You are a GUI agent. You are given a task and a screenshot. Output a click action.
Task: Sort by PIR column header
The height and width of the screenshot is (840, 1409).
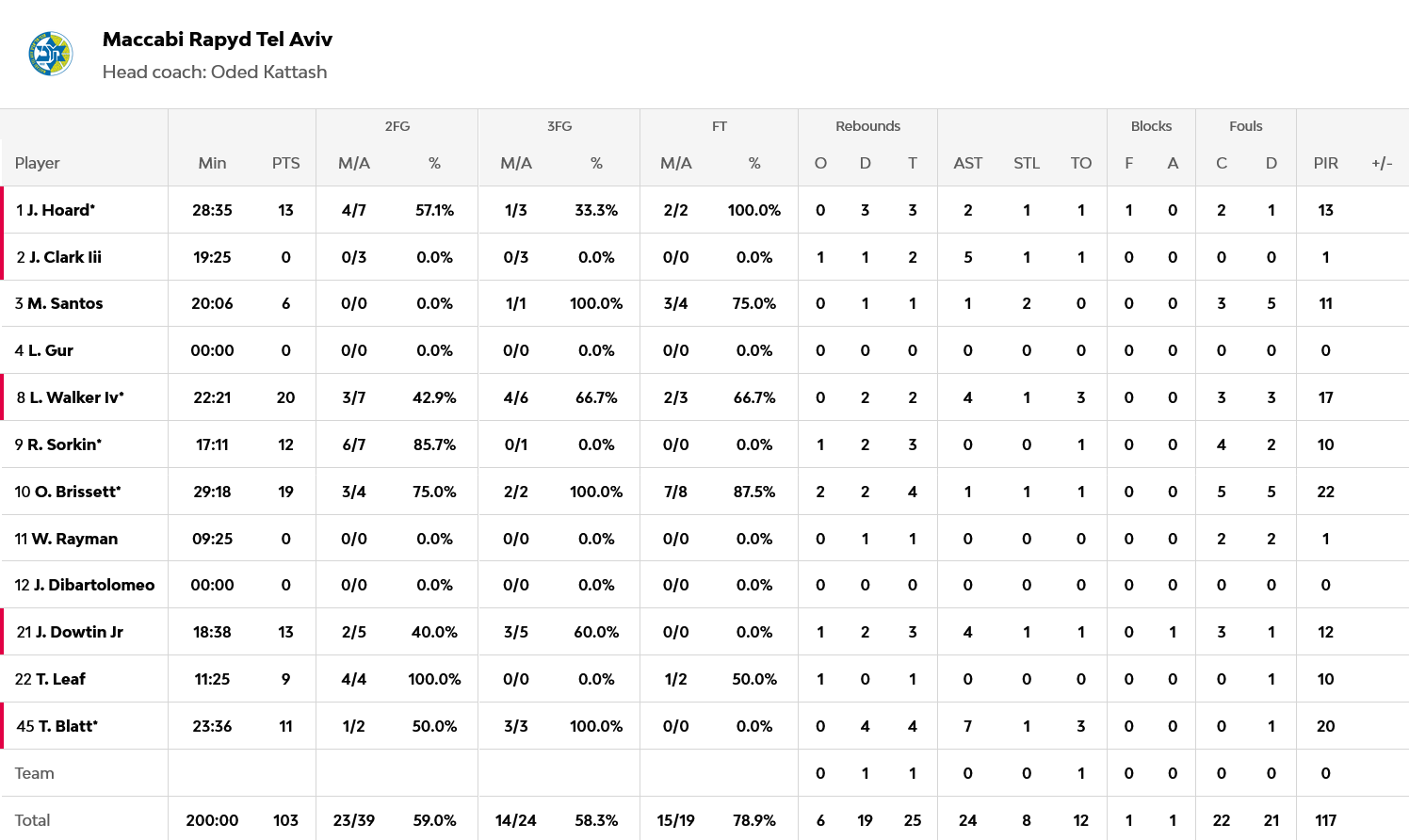(1325, 163)
